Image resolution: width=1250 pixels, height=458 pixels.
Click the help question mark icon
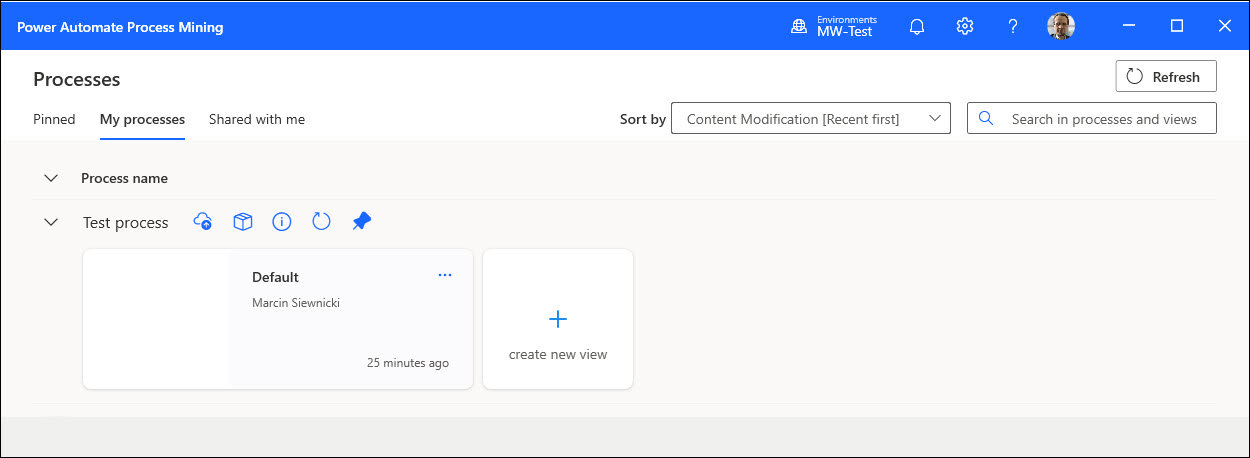[1012, 27]
